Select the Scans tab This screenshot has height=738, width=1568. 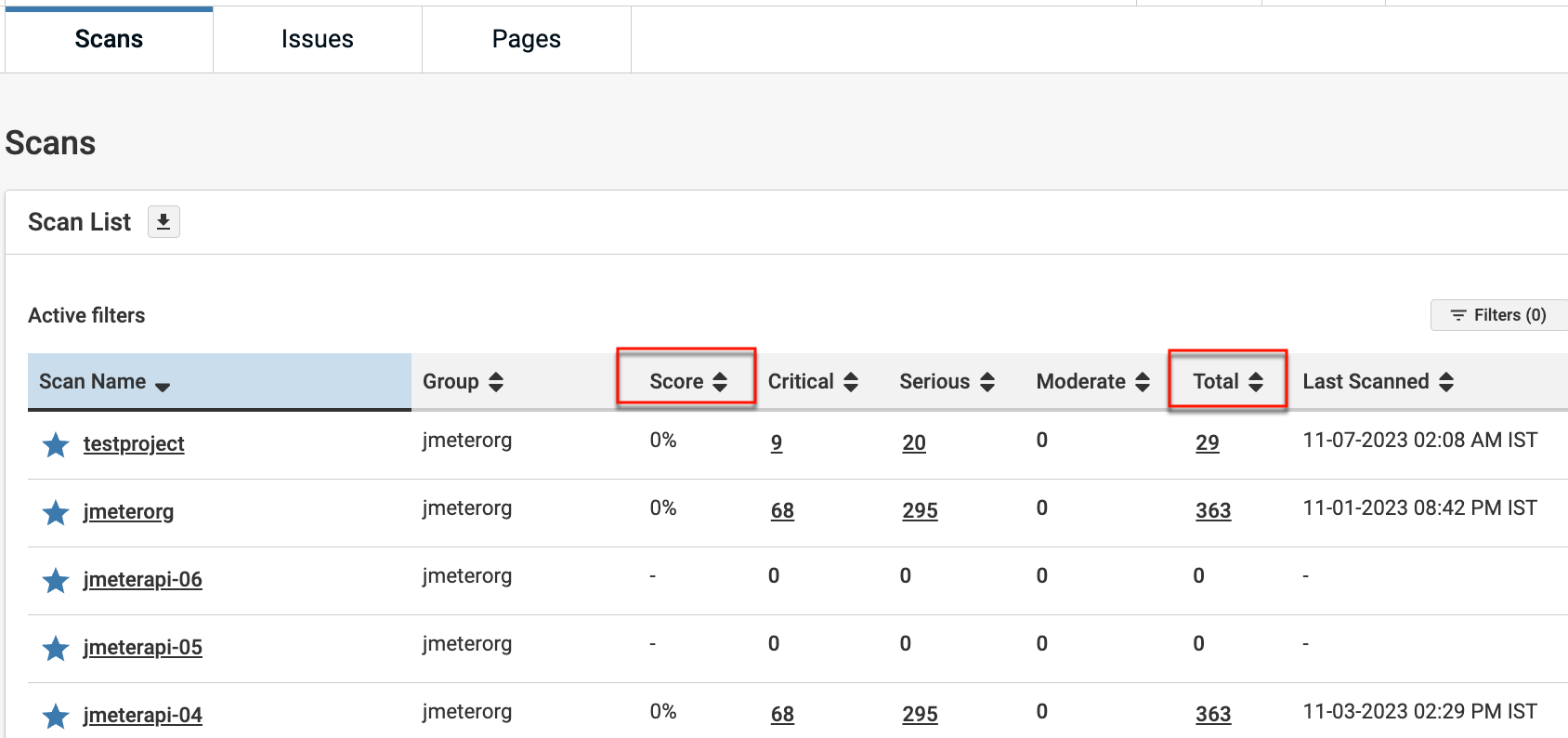coord(109,39)
